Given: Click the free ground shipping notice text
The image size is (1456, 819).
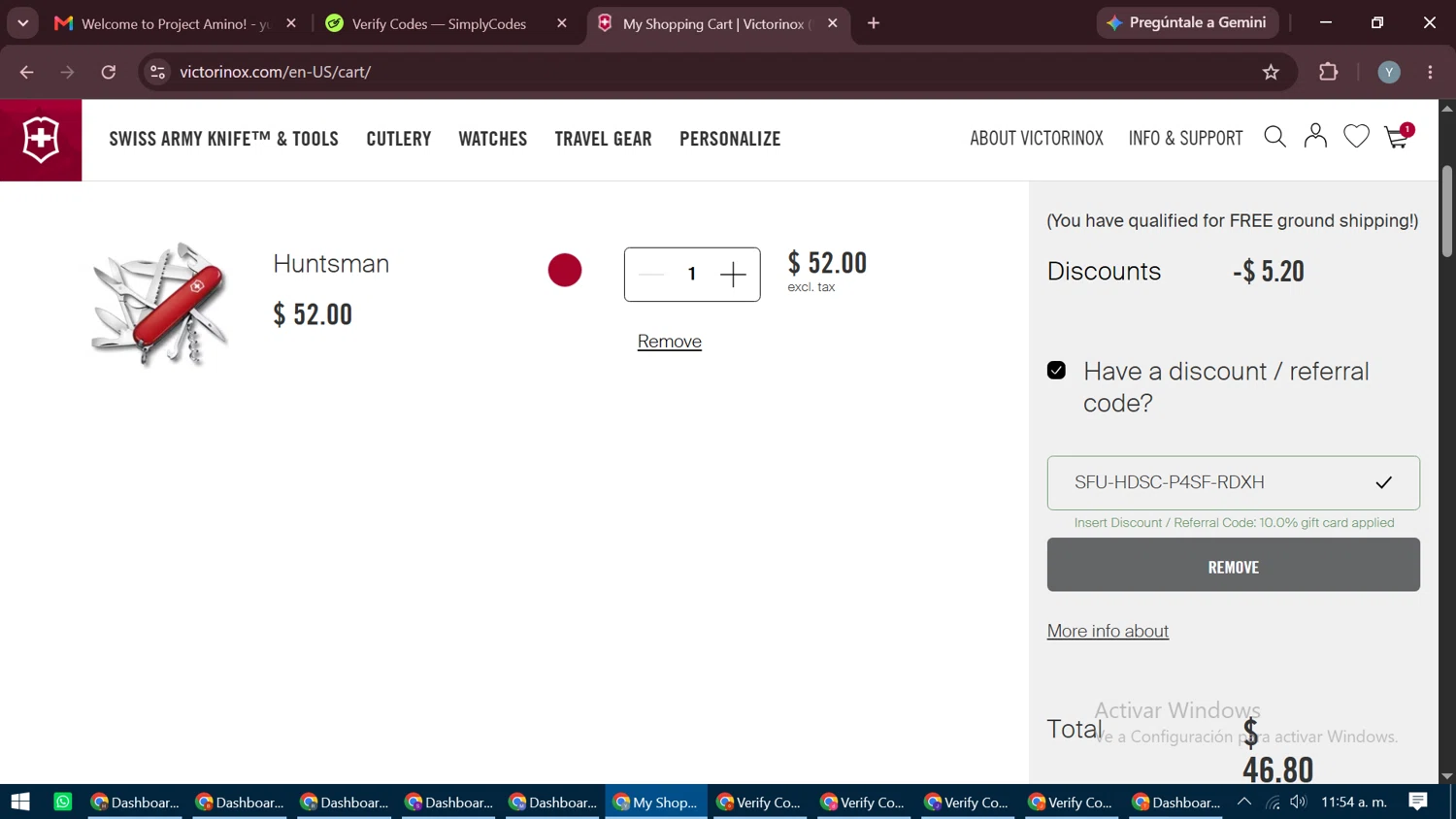Looking at the screenshot, I should (x=1233, y=221).
